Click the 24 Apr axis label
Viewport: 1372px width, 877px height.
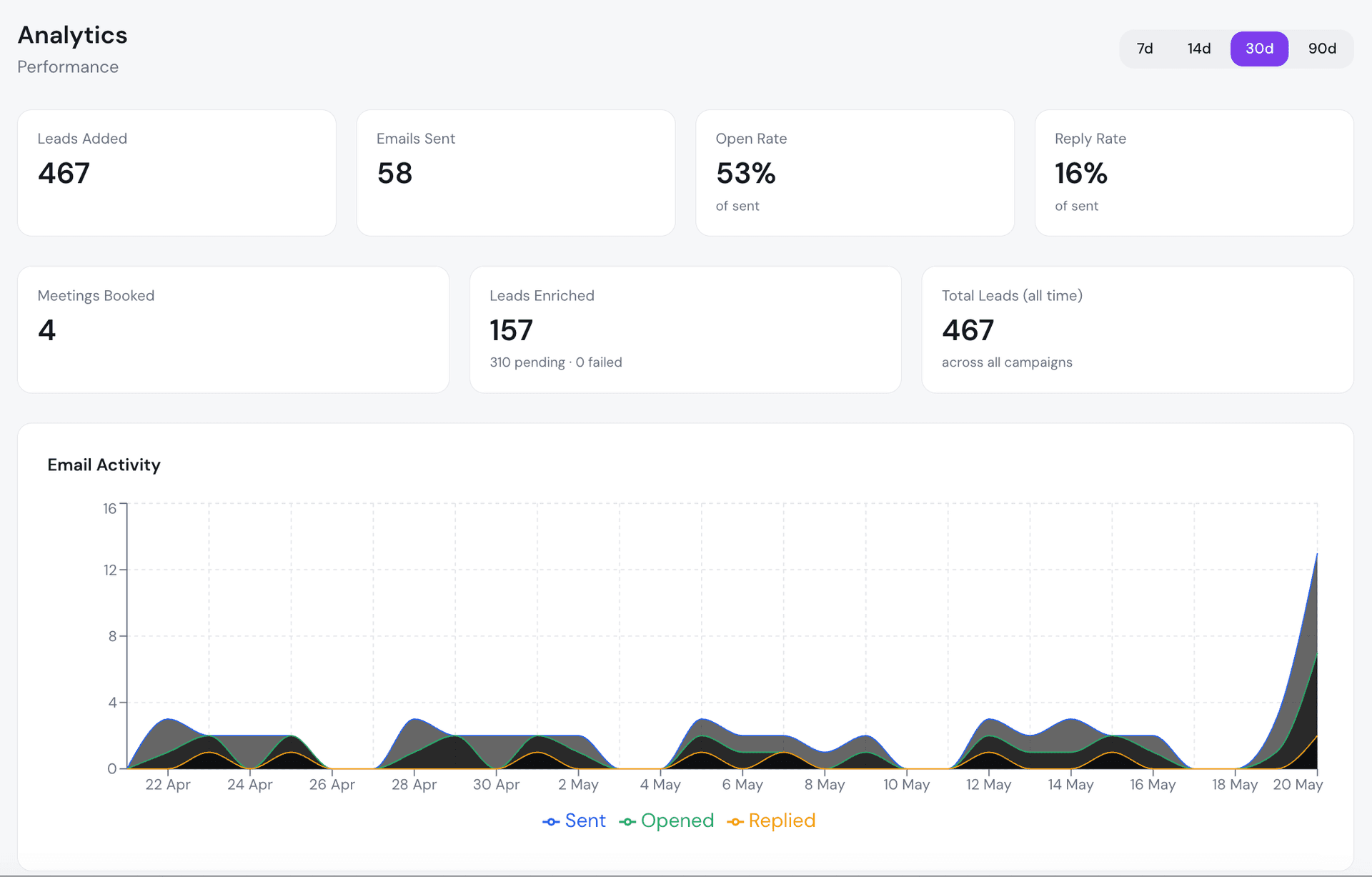(x=250, y=784)
